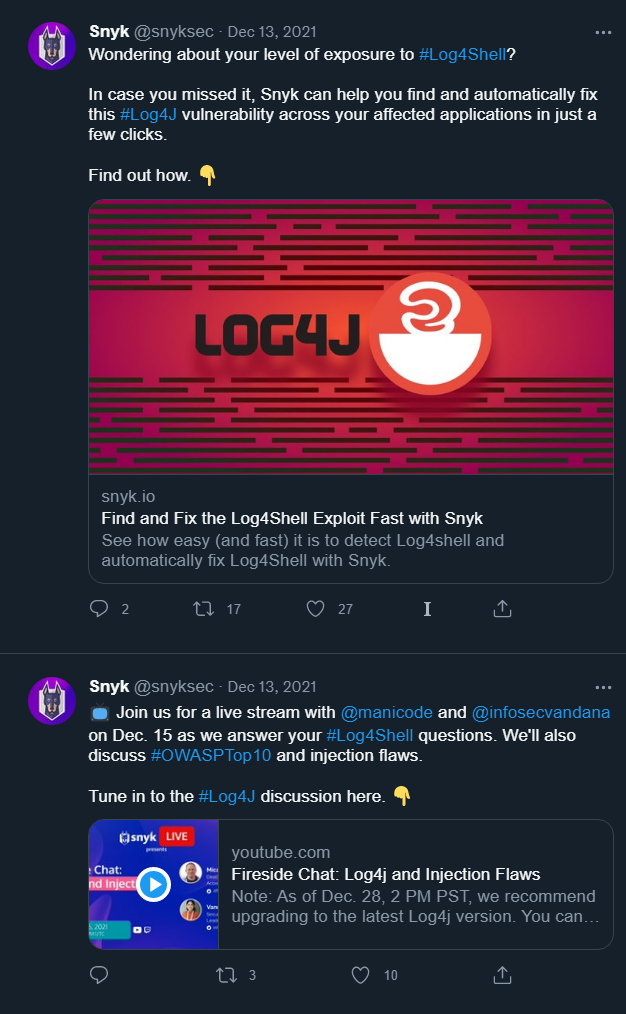626x1014 pixels.
Task: Open more options for the live stream tweet
Action: point(603,687)
